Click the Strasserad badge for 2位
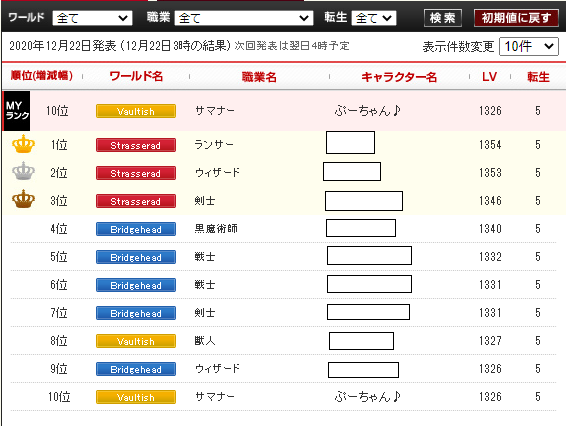566x426 pixels. 136,173
